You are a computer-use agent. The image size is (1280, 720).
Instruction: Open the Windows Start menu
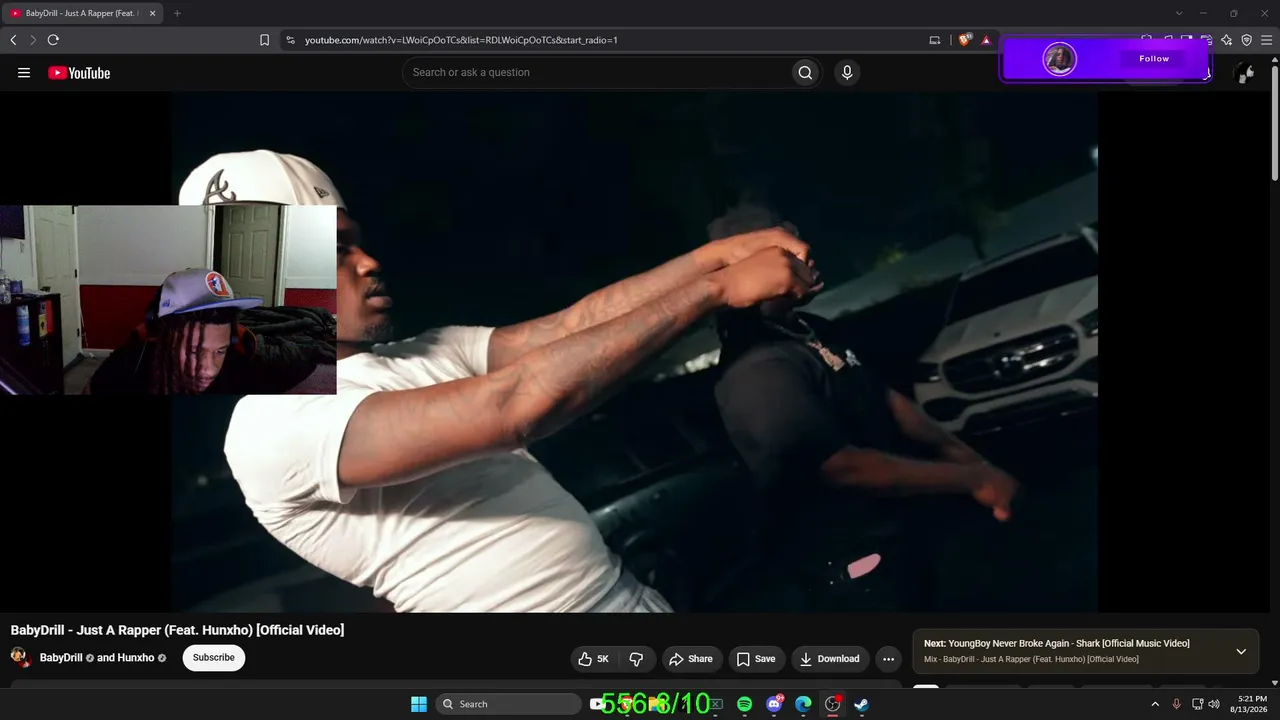pyautogui.click(x=419, y=704)
